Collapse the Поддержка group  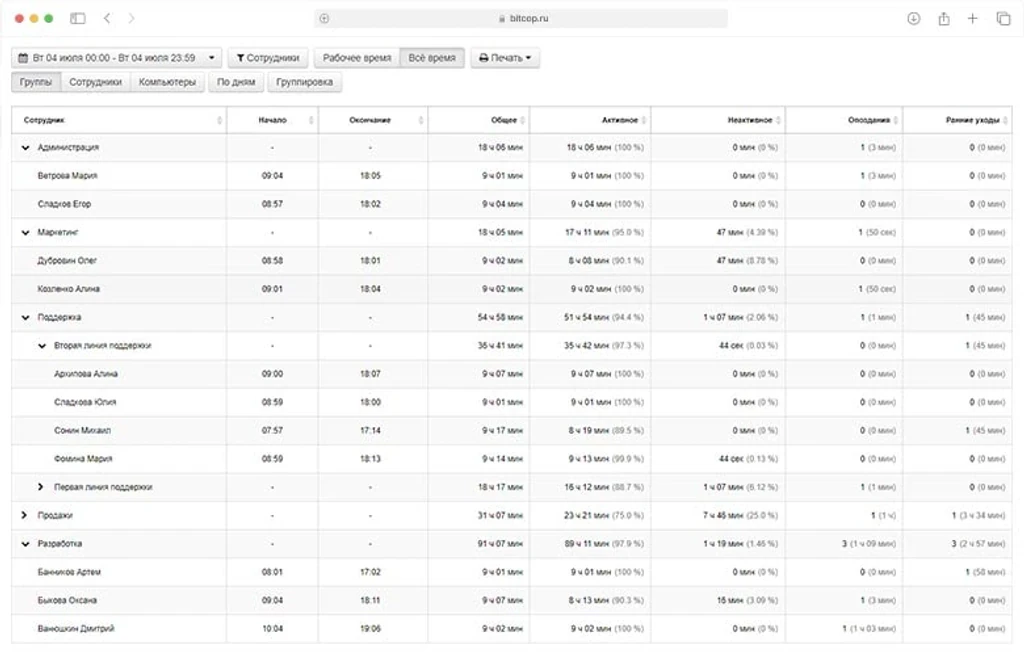click(x=25, y=317)
